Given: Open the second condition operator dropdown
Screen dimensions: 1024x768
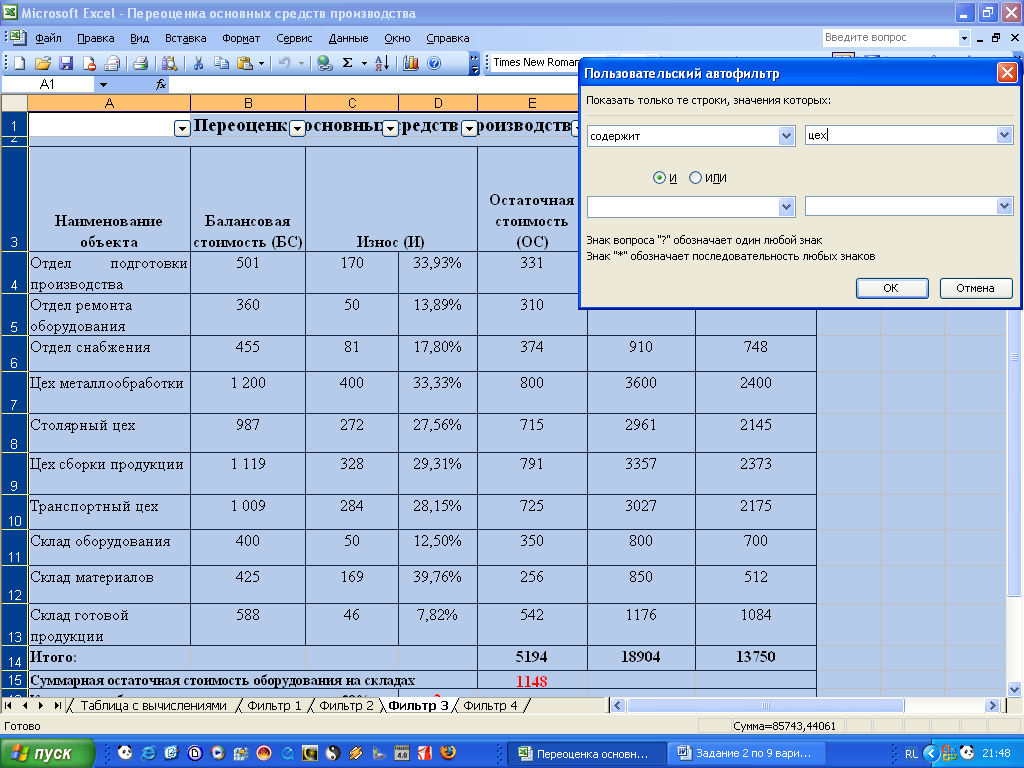Looking at the screenshot, I should tap(786, 206).
